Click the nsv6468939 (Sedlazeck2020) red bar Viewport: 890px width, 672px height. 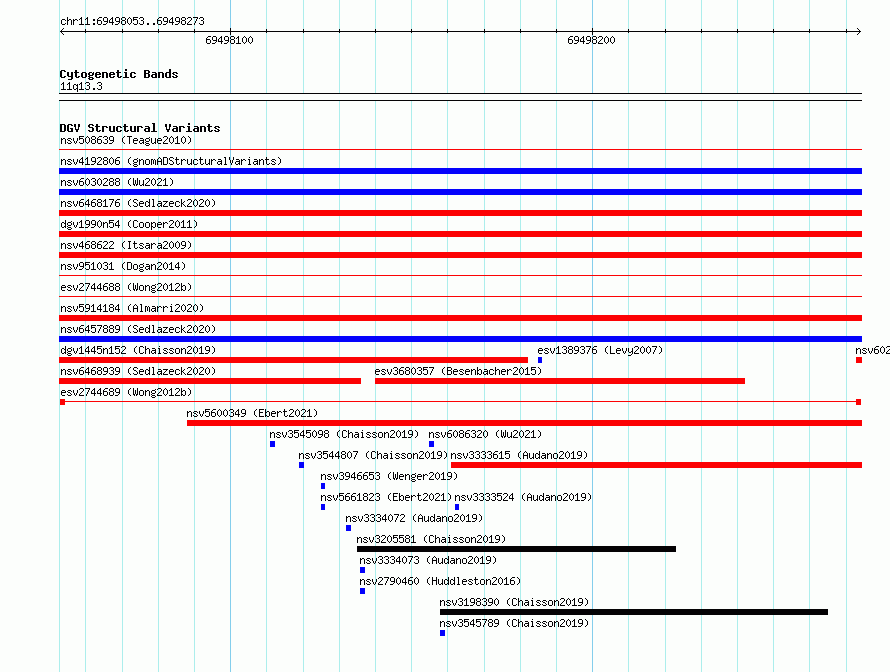210,381
